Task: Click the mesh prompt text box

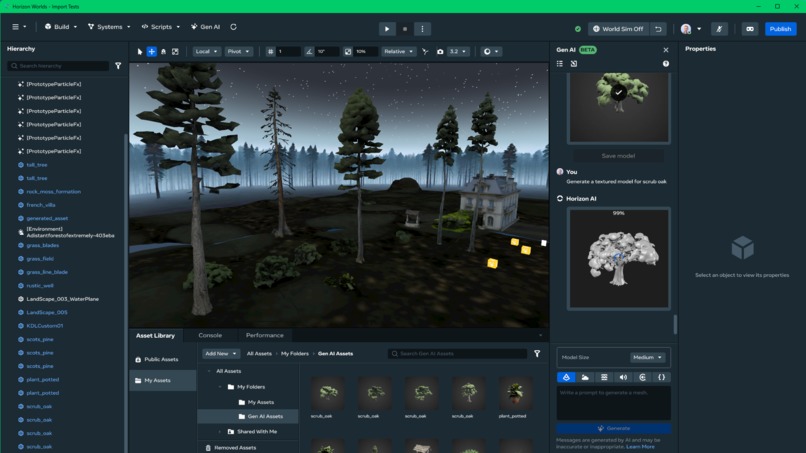Action: (614, 403)
